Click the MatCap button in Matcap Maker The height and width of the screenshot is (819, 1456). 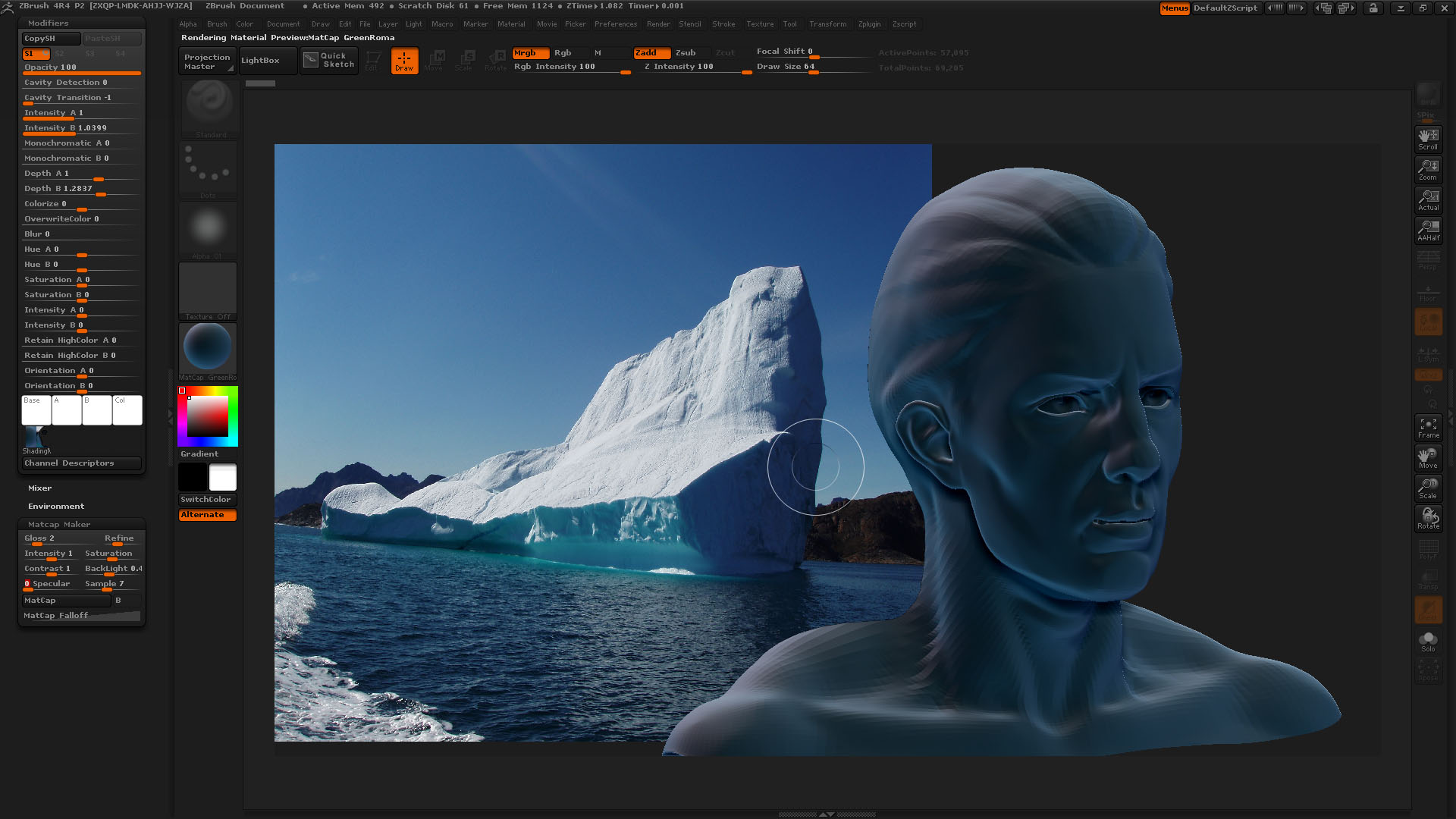(x=66, y=601)
